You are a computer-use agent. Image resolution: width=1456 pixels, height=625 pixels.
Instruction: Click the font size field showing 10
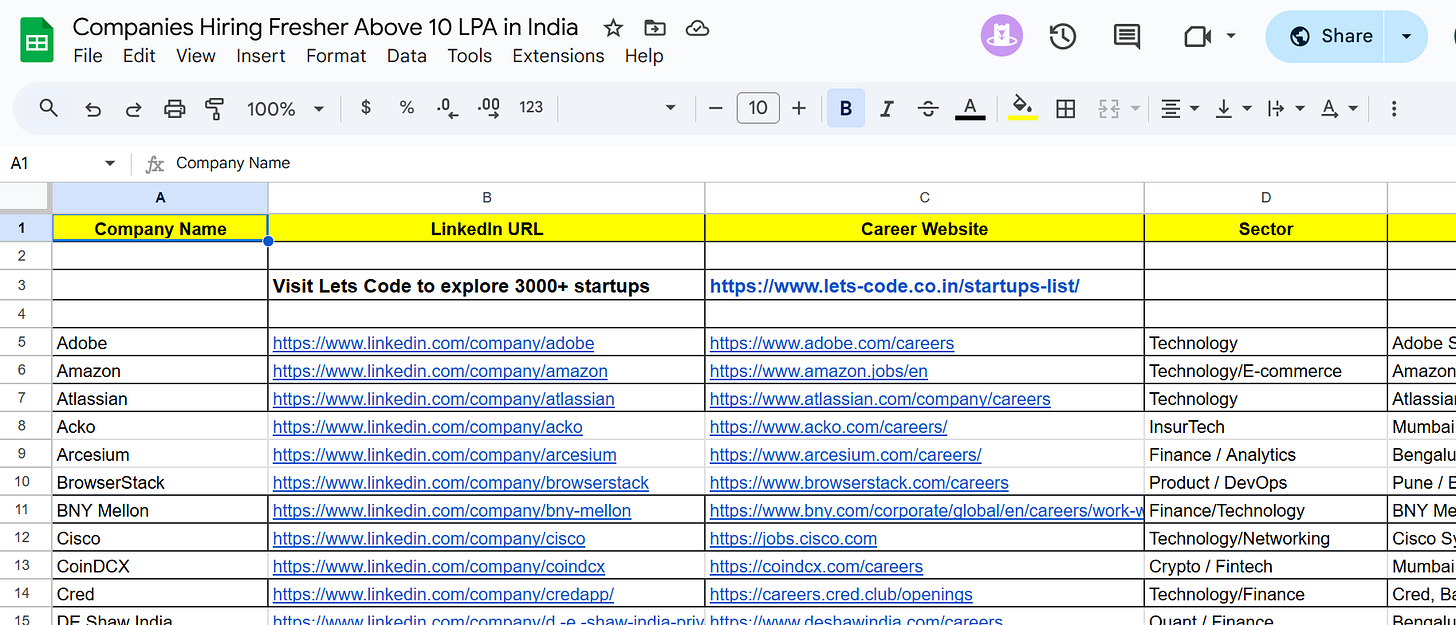tap(758, 108)
